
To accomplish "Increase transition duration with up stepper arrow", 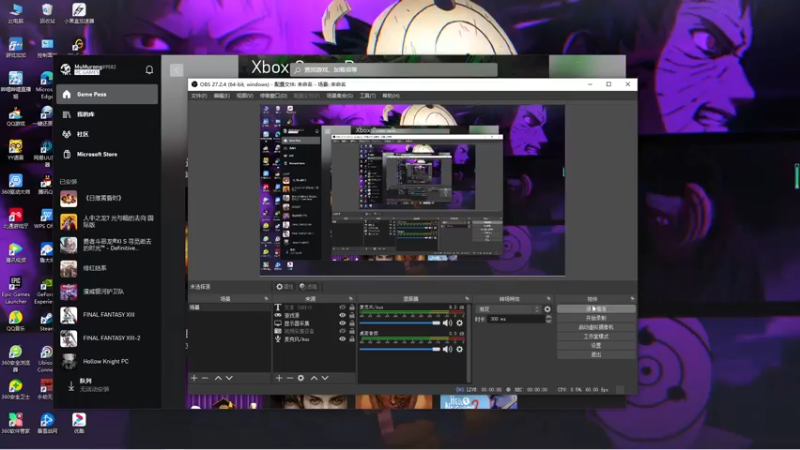I will coord(548,317).
